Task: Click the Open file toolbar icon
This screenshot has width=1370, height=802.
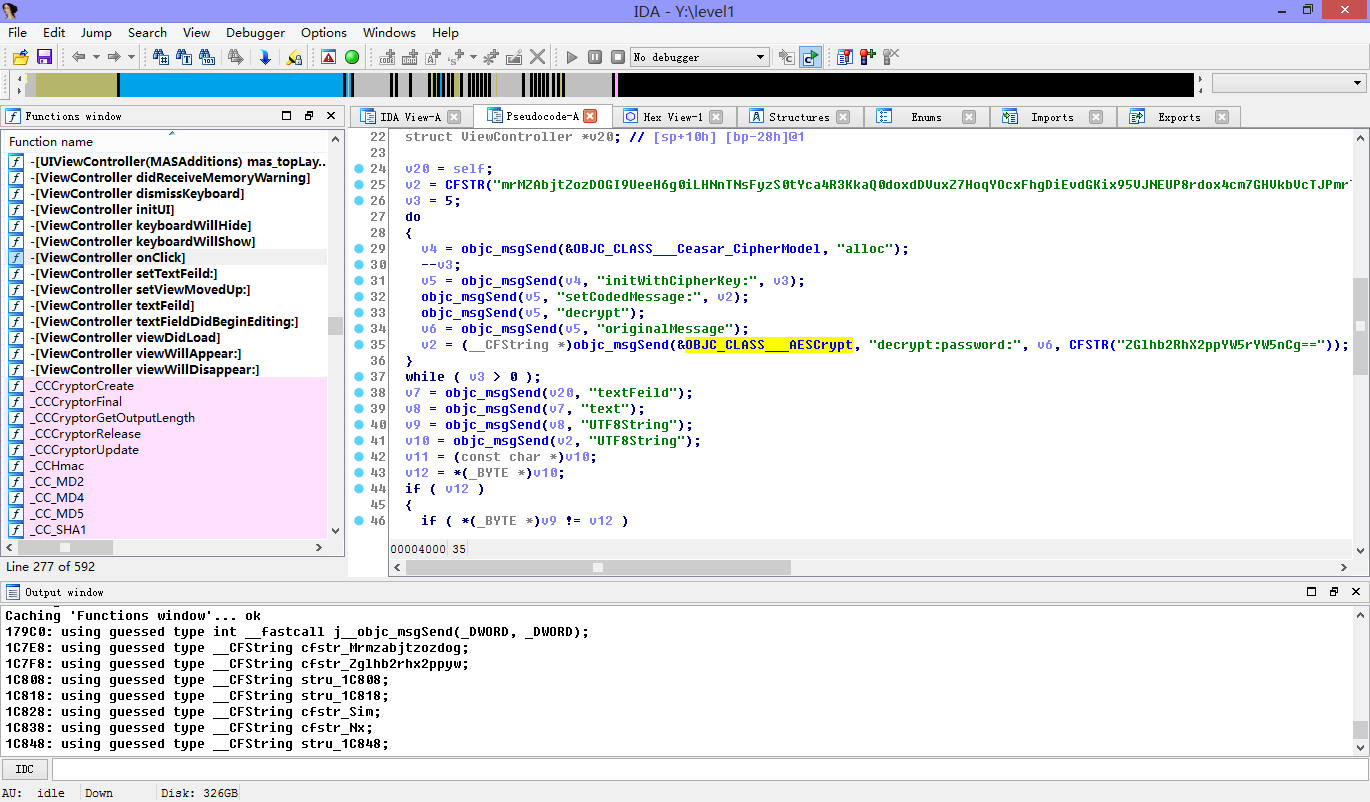Action: [20, 57]
